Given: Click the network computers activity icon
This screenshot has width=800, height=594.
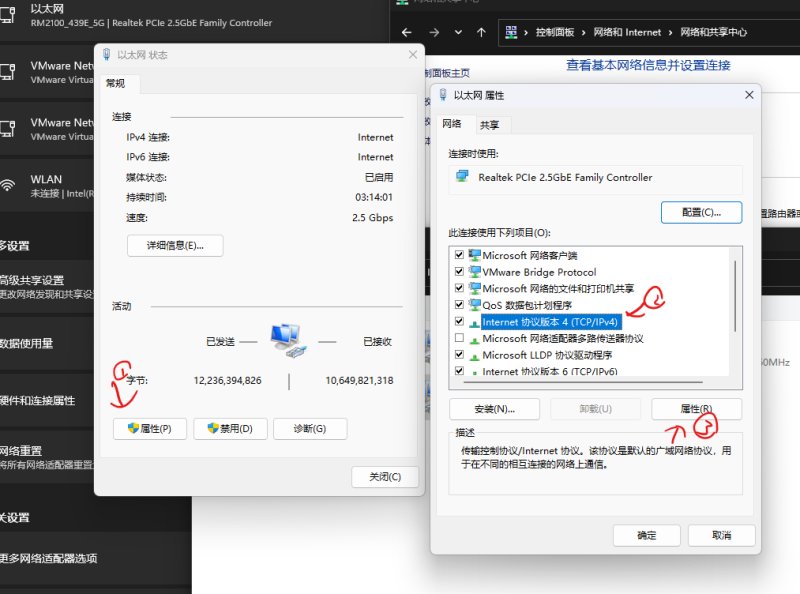Looking at the screenshot, I should click(288, 340).
